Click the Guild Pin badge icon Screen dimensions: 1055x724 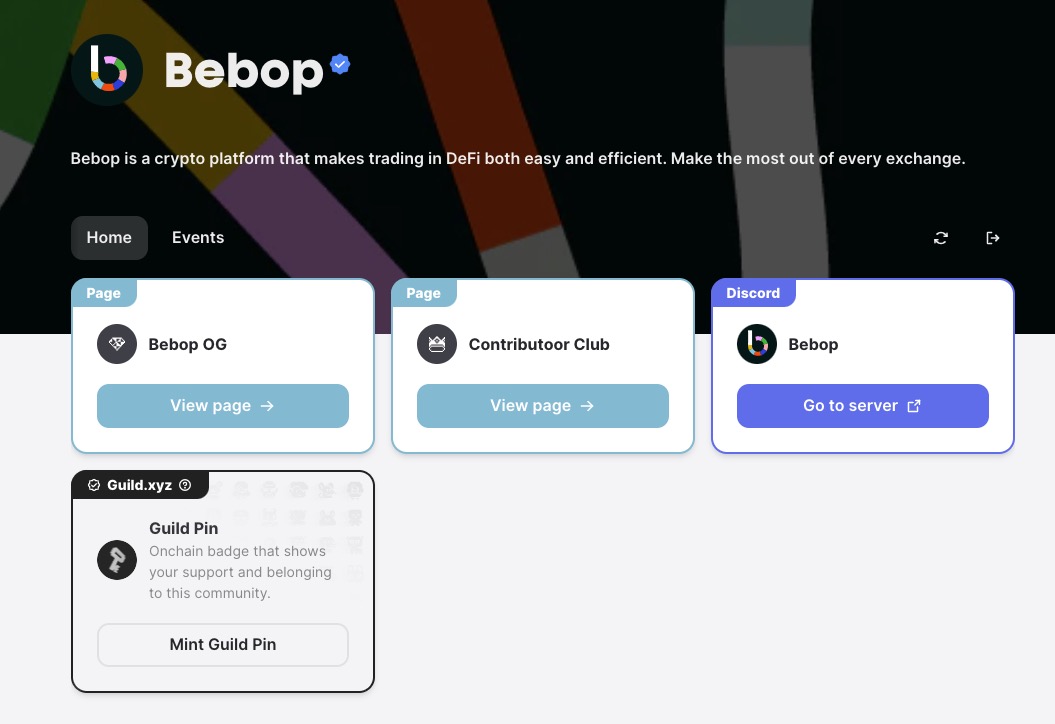tap(117, 560)
